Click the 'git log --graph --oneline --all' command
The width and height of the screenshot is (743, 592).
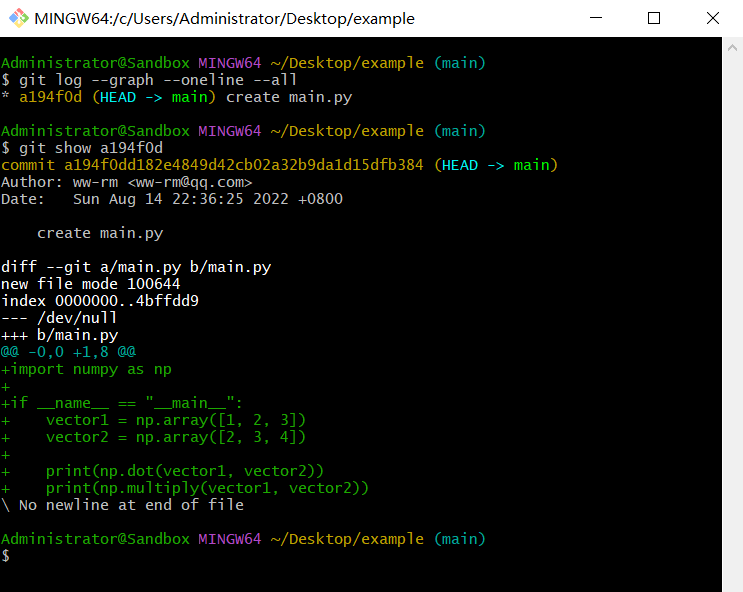click(158, 80)
